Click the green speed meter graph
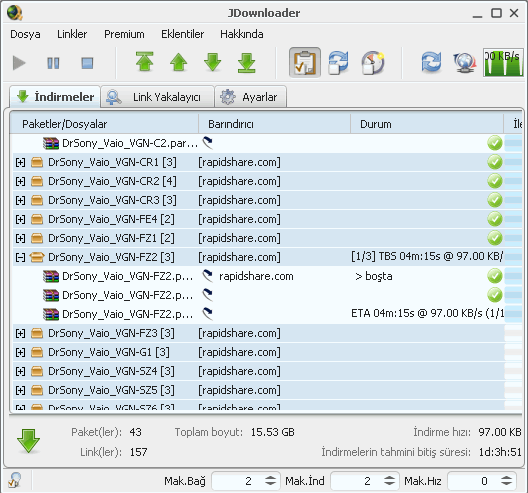The height and width of the screenshot is (493, 528). click(503, 62)
